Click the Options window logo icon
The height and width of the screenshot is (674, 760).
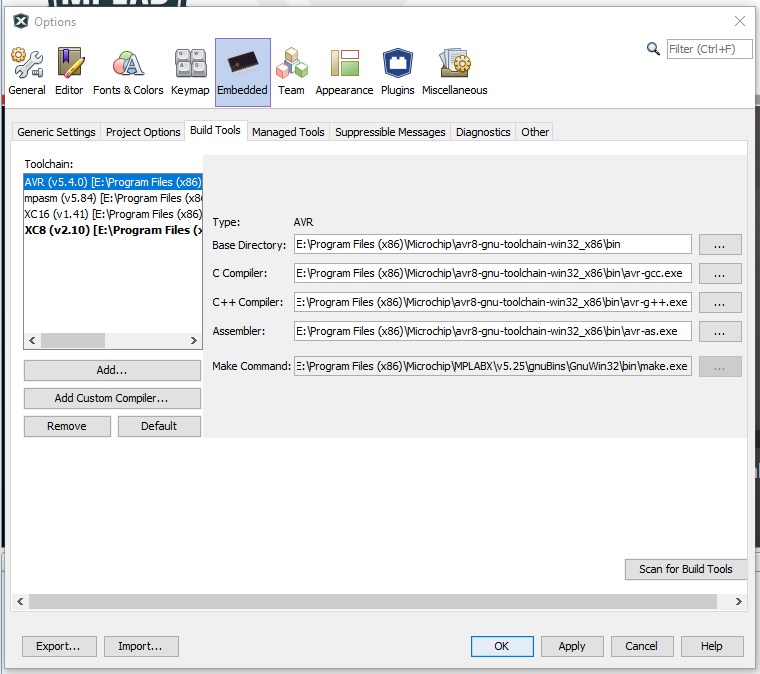coord(20,22)
